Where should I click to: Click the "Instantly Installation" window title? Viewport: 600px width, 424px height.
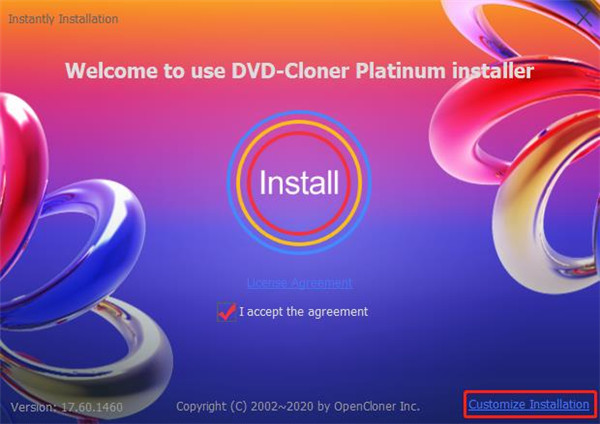(63, 19)
